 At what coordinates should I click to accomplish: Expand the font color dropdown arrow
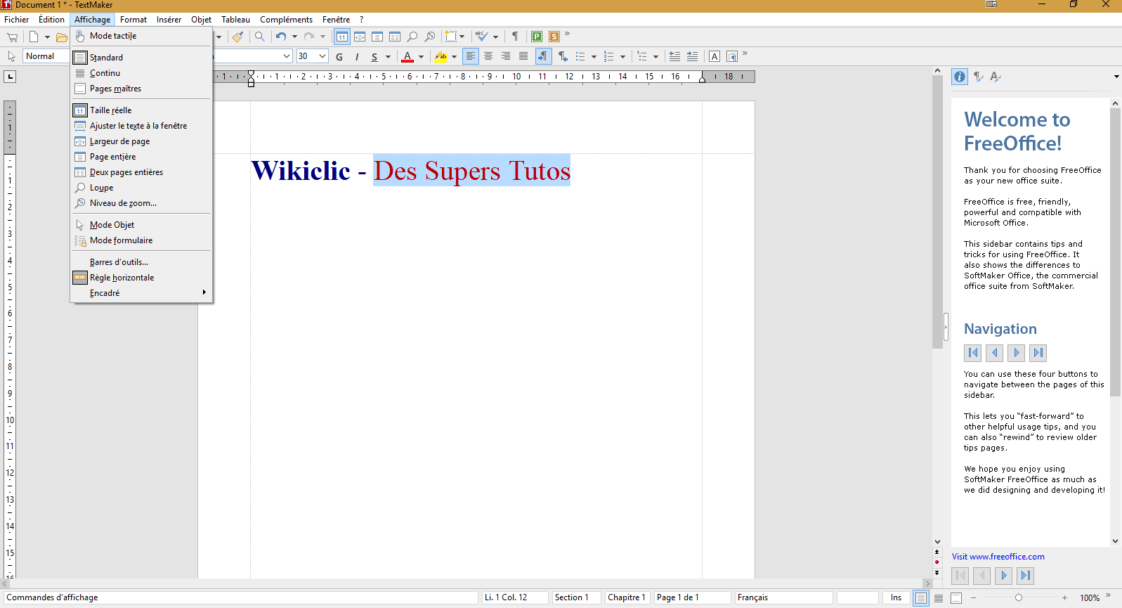pyautogui.click(x=421, y=57)
